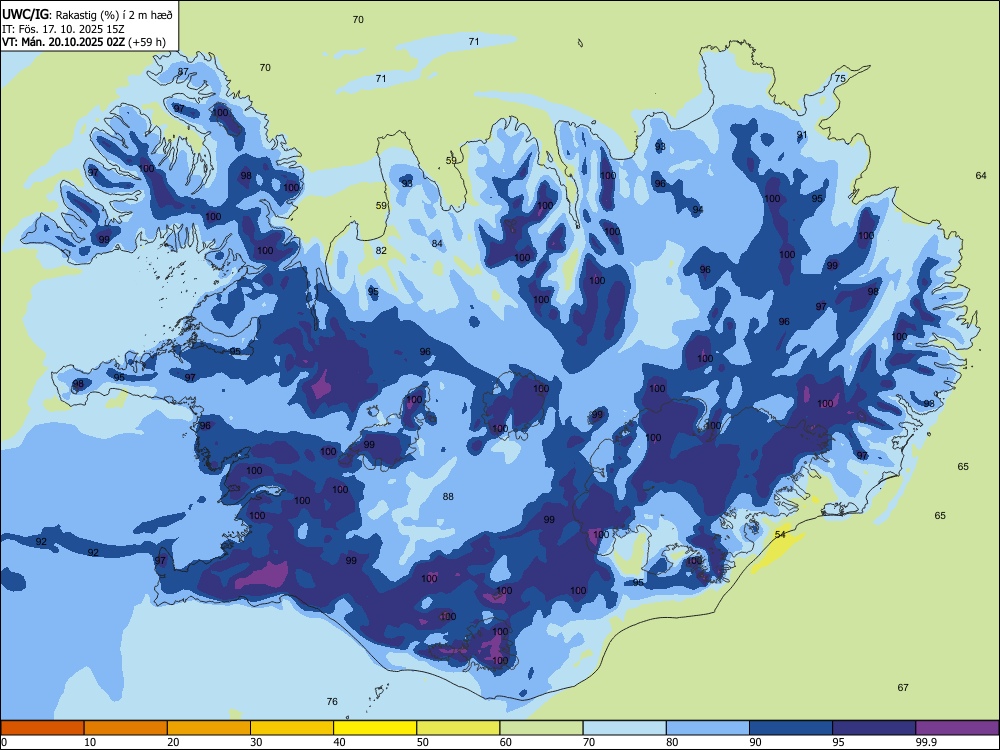The image size is (1000, 750).
Task: Click the '91' humidity value in the northeast
Action: [802, 135]
